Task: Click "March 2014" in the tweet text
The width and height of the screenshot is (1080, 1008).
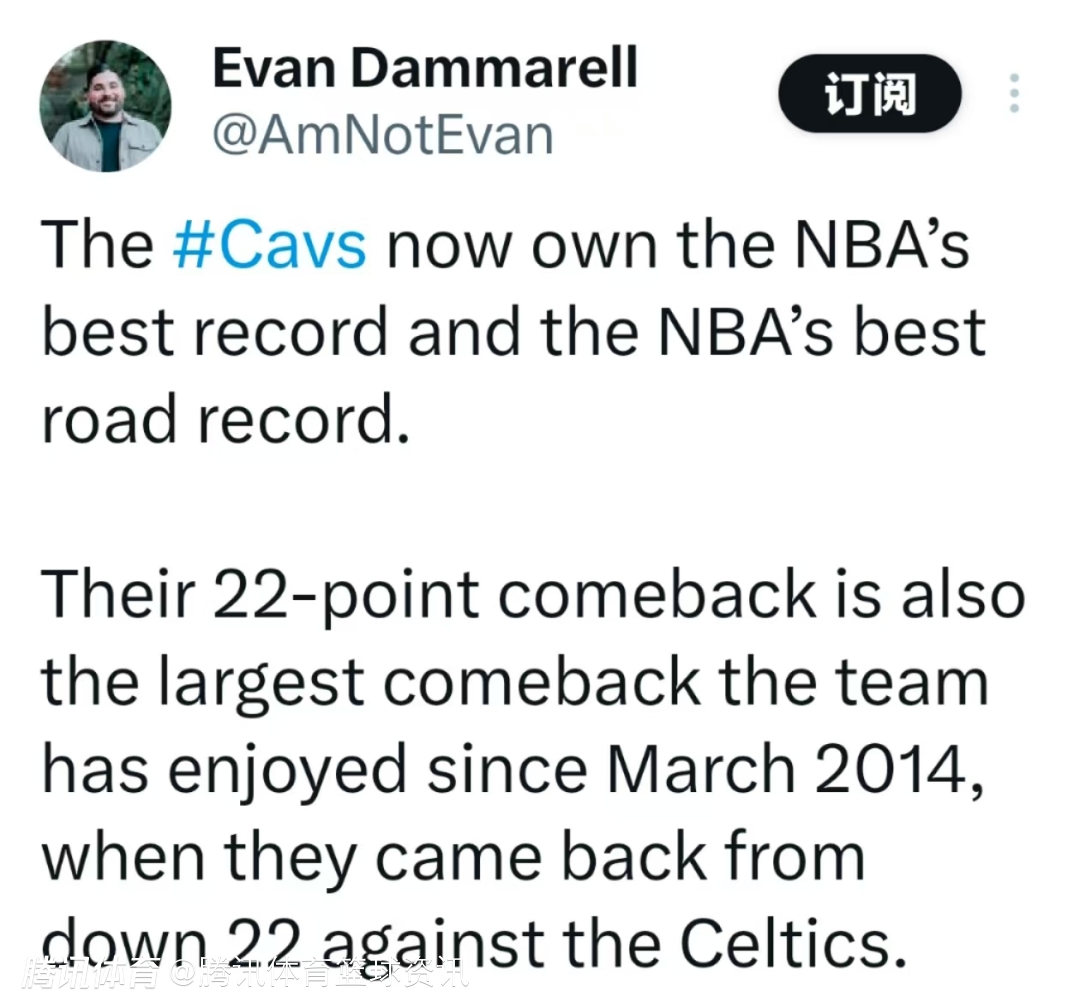Action: point(784,770)
